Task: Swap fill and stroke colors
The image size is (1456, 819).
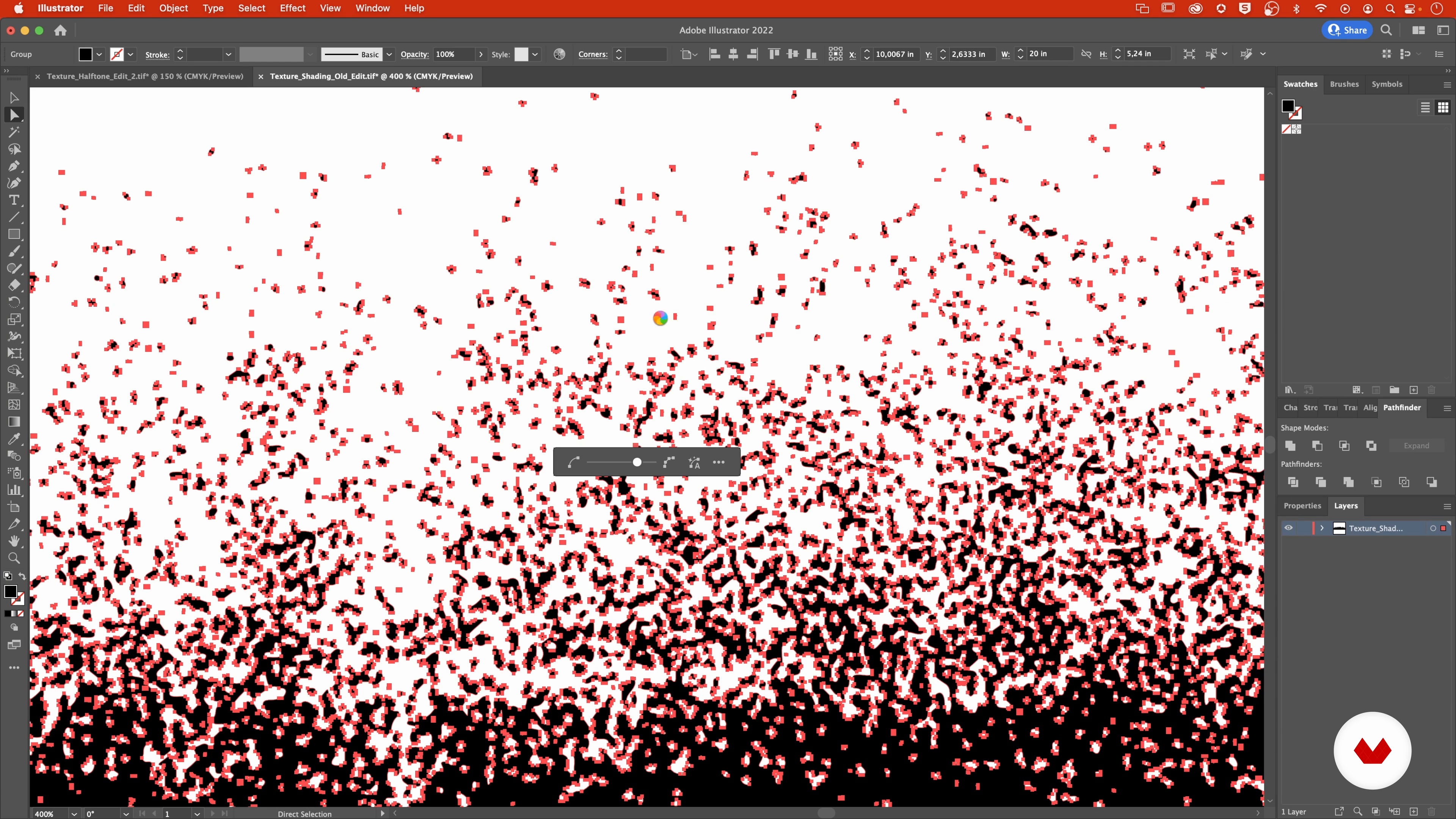Action: click(22, 576)
